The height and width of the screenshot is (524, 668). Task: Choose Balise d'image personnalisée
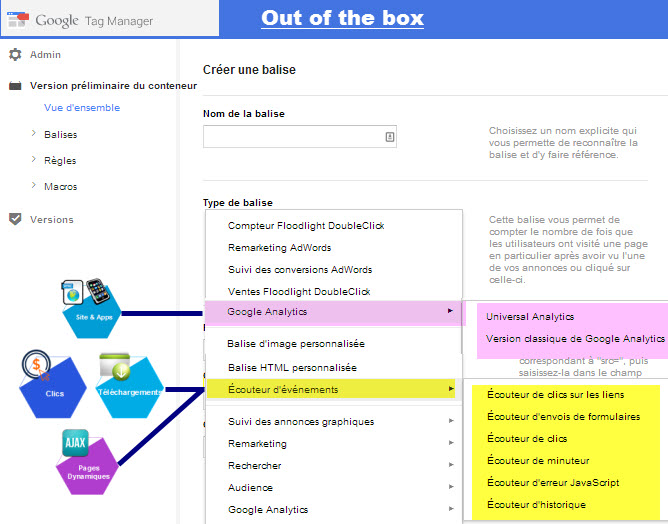click(x=296, y=344)
